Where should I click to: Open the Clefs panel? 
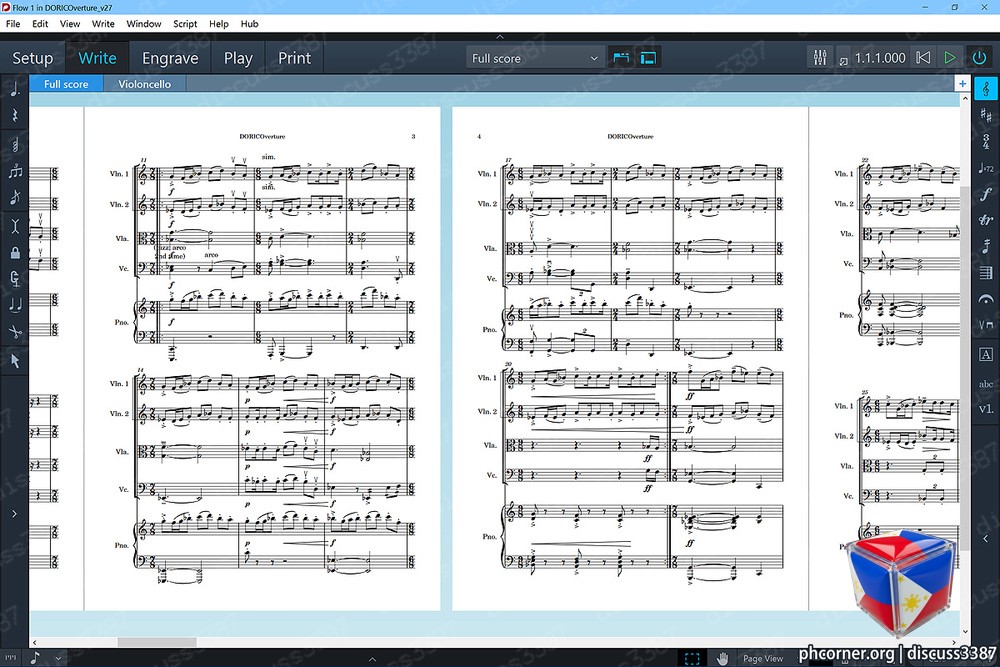click(985, 89)
